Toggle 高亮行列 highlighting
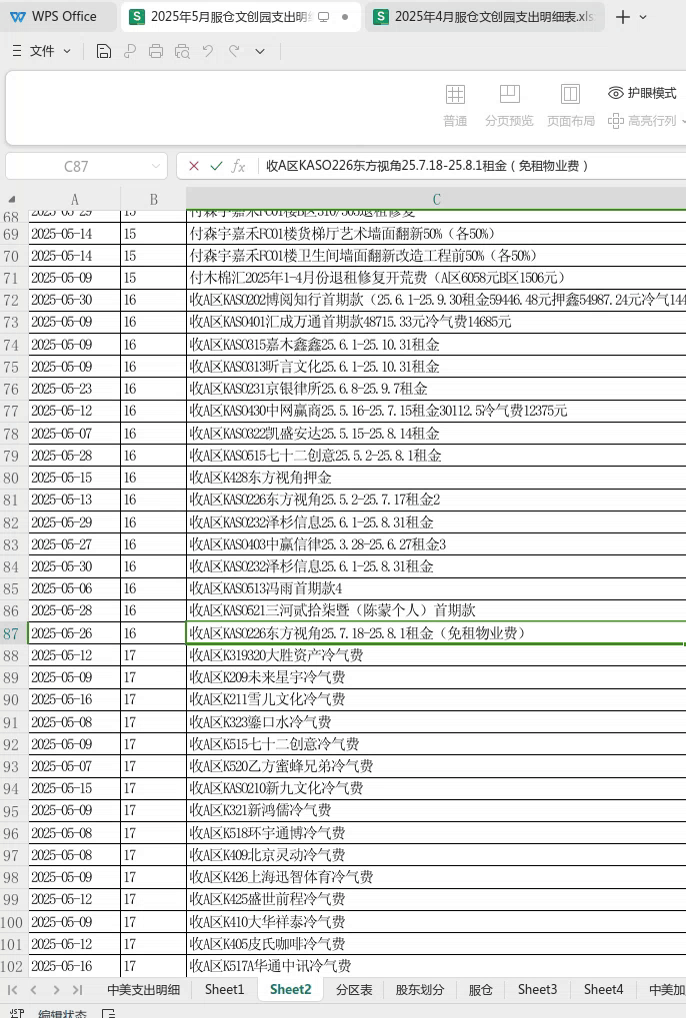Image resolution: width=686 pixels, height=1018 pixels. [x=642, y=121]
